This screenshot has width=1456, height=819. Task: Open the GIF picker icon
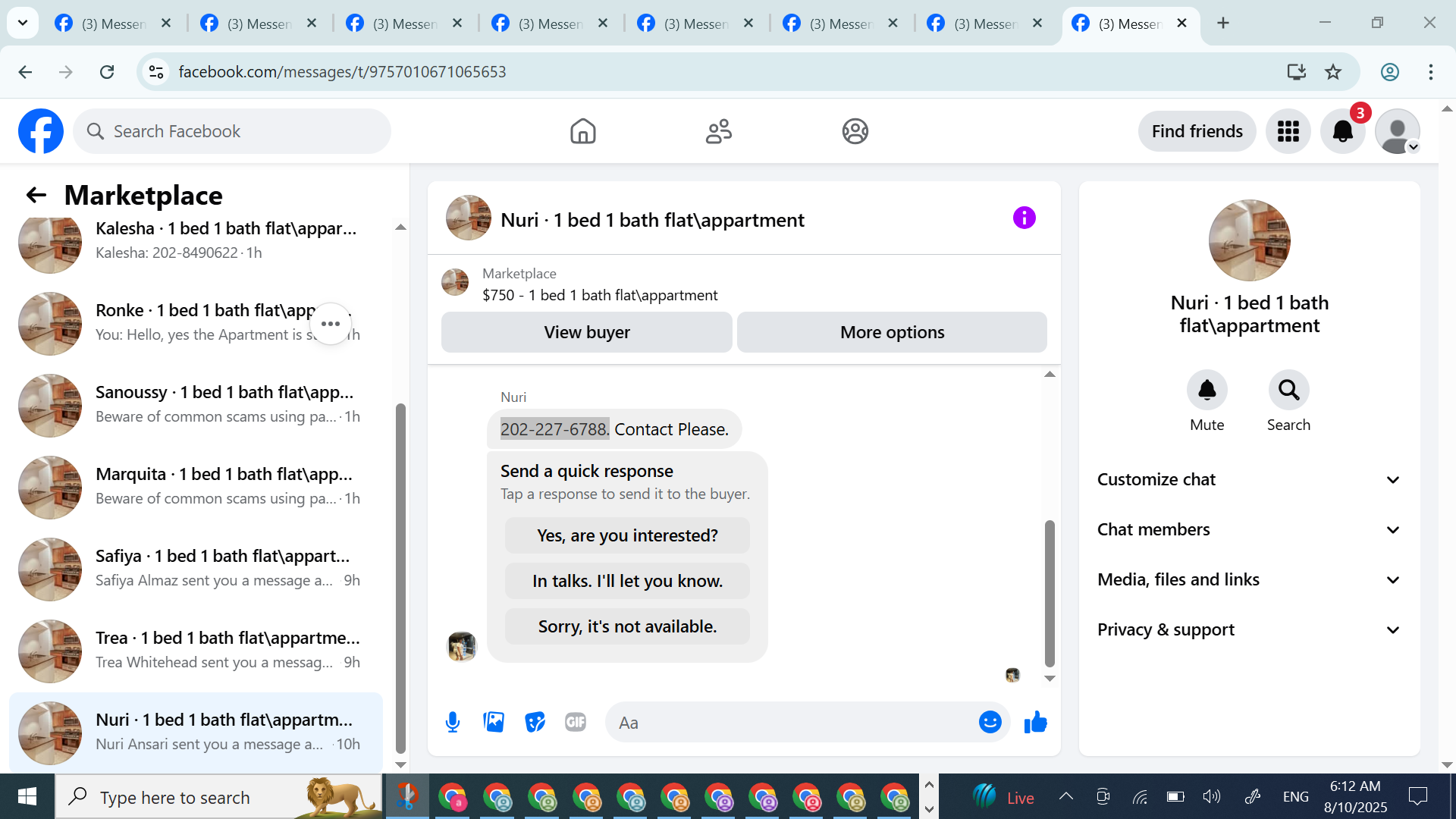click(x=576, y=723)
